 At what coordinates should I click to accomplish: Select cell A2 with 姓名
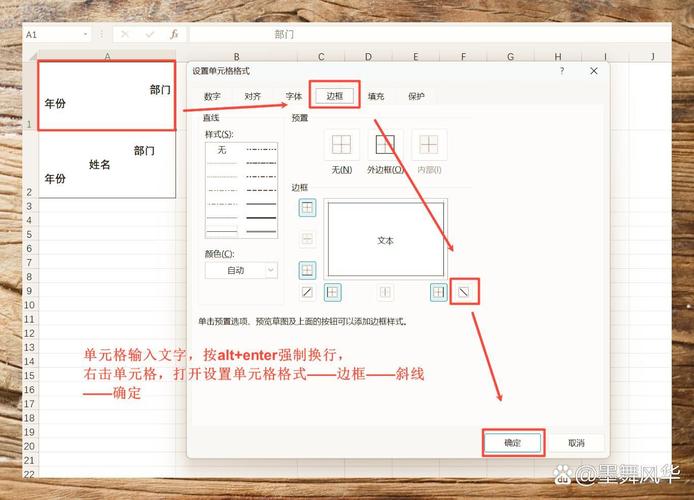point(107,164)
